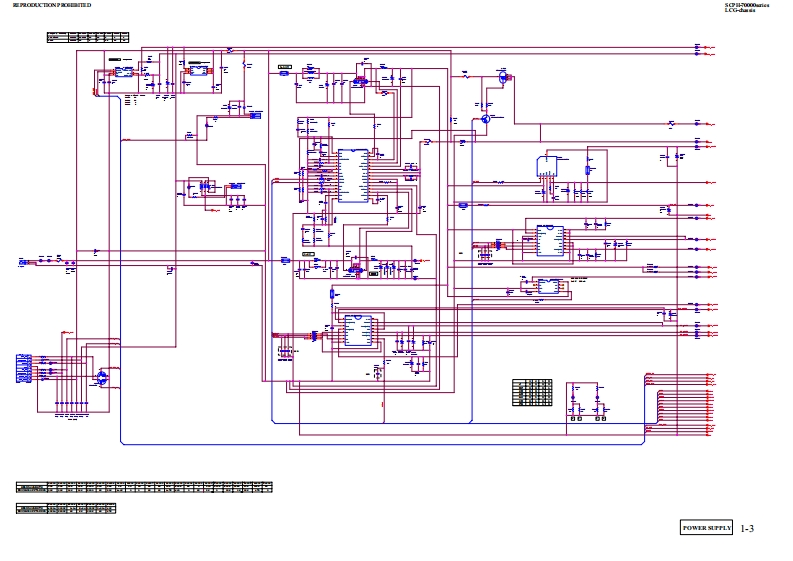The height and width of the screenshot is (561, 793).
Task: Click the small IC below the wide right chip
Action: click(547, 286)
